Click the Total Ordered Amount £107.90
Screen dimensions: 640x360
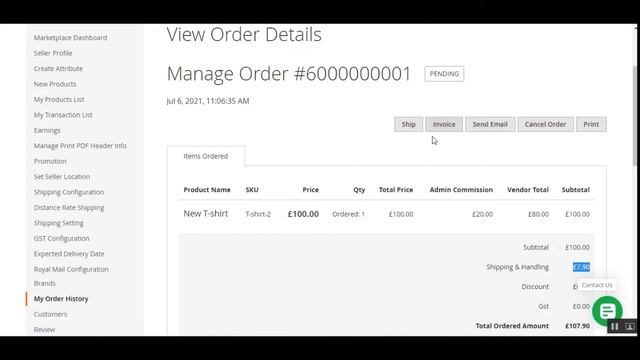578,326
